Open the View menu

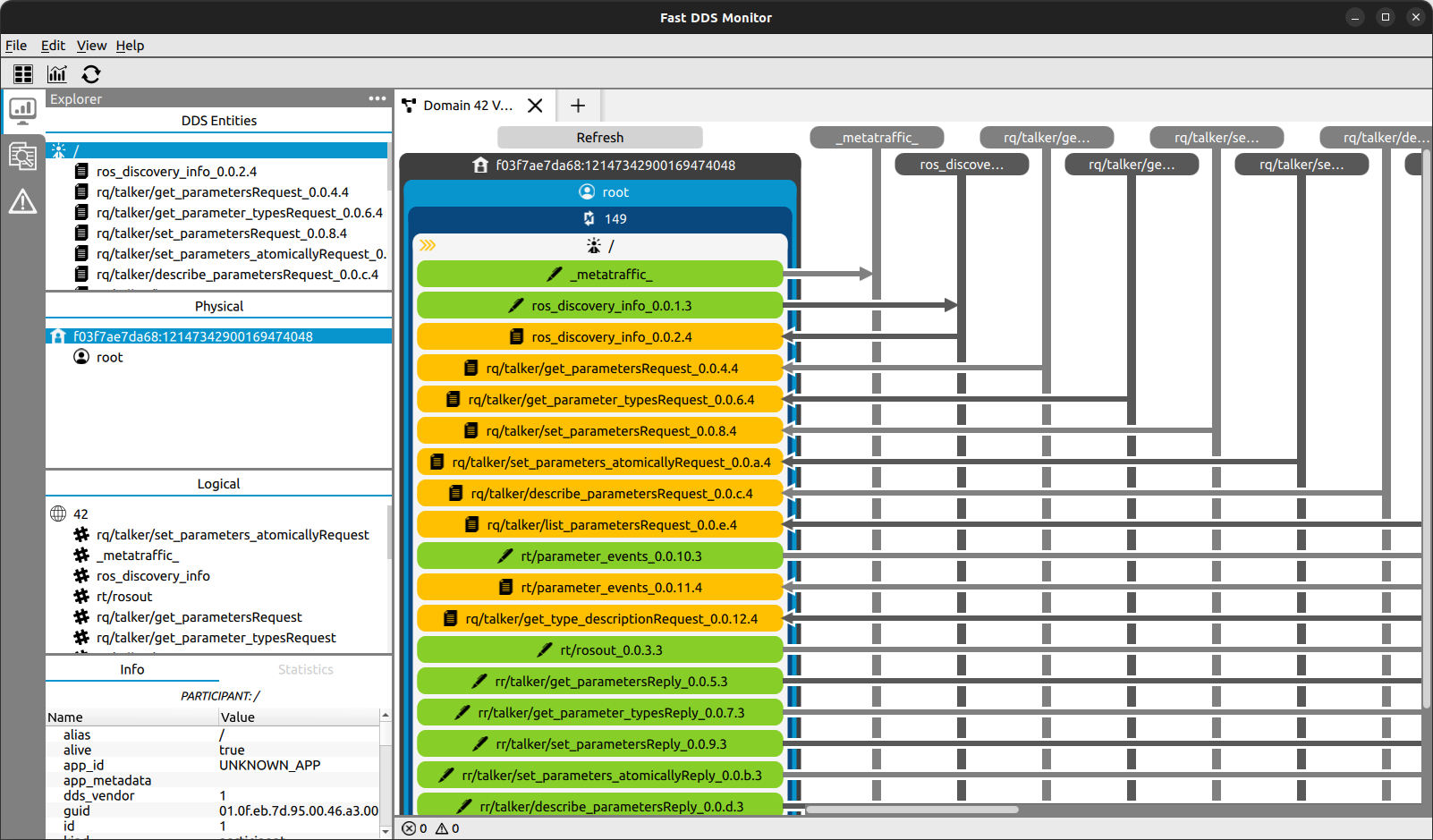[x=91, y=46]
